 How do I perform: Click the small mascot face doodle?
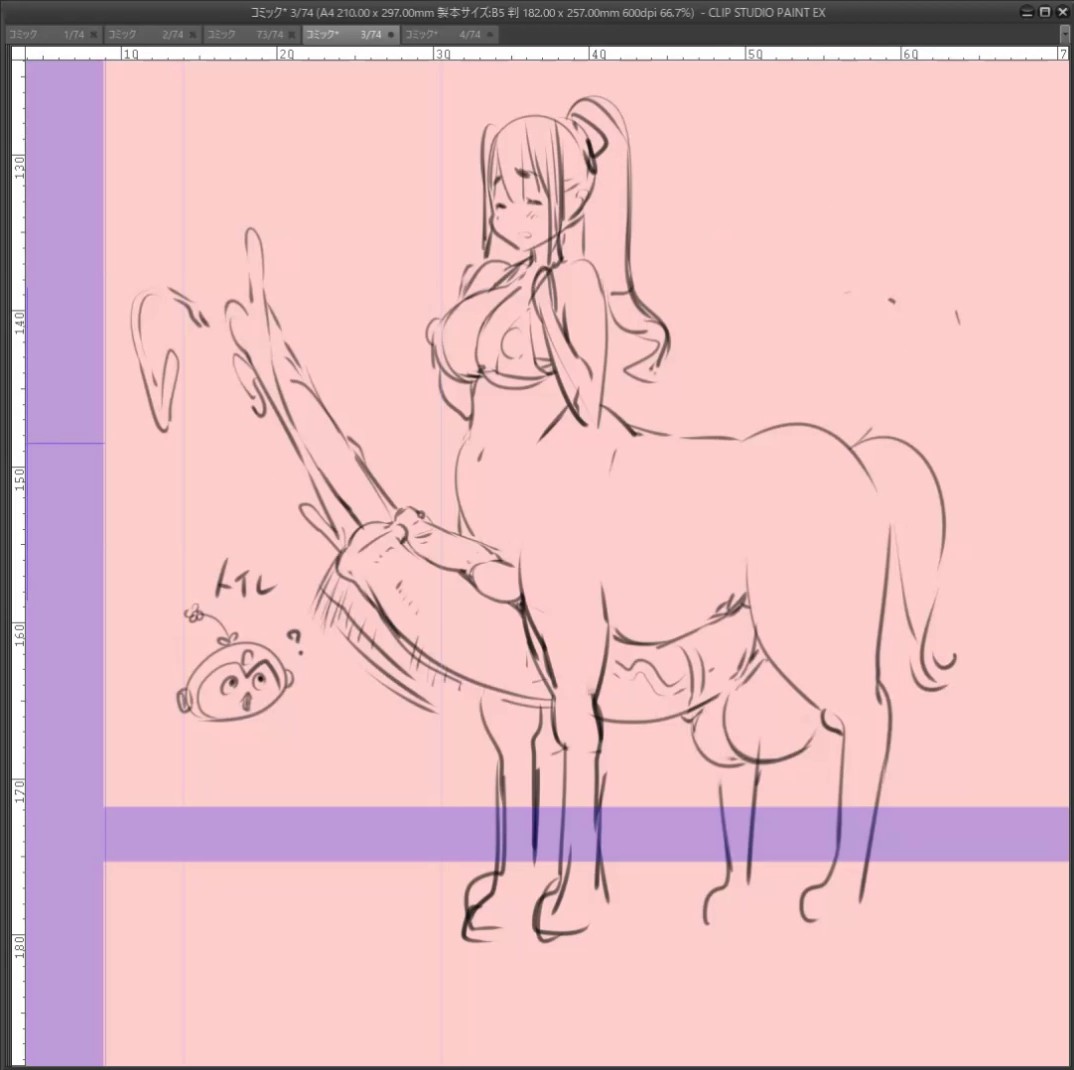pyautogui.click(x=235, y=679)
